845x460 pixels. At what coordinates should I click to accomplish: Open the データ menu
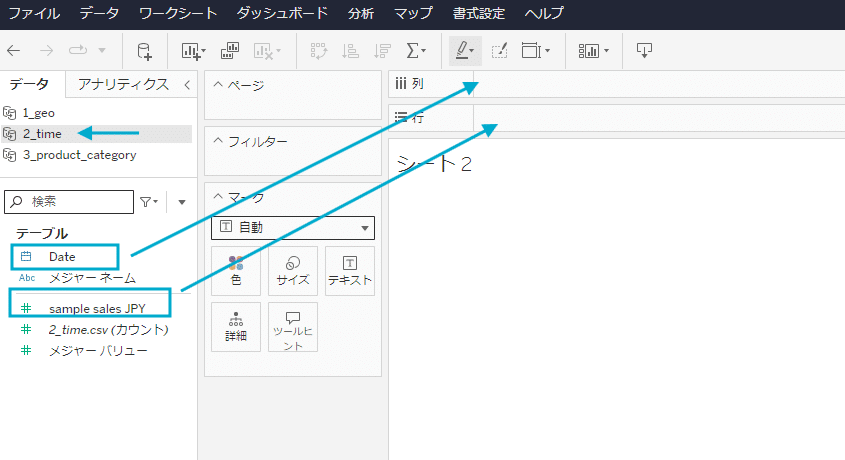tap(99, 13)
